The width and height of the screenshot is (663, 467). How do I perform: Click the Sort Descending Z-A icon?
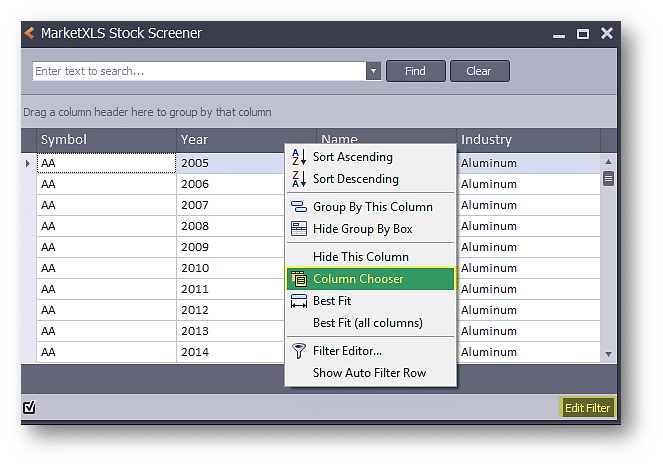tap(299, 179)
